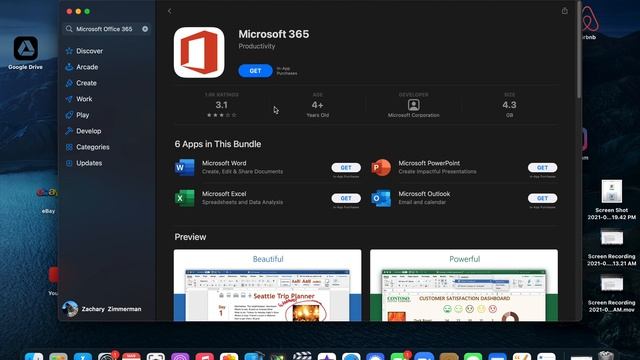640x360 pixels.
Task: Click Zachary Zimmerman account avatar
Action: click(x=70, y=309)
